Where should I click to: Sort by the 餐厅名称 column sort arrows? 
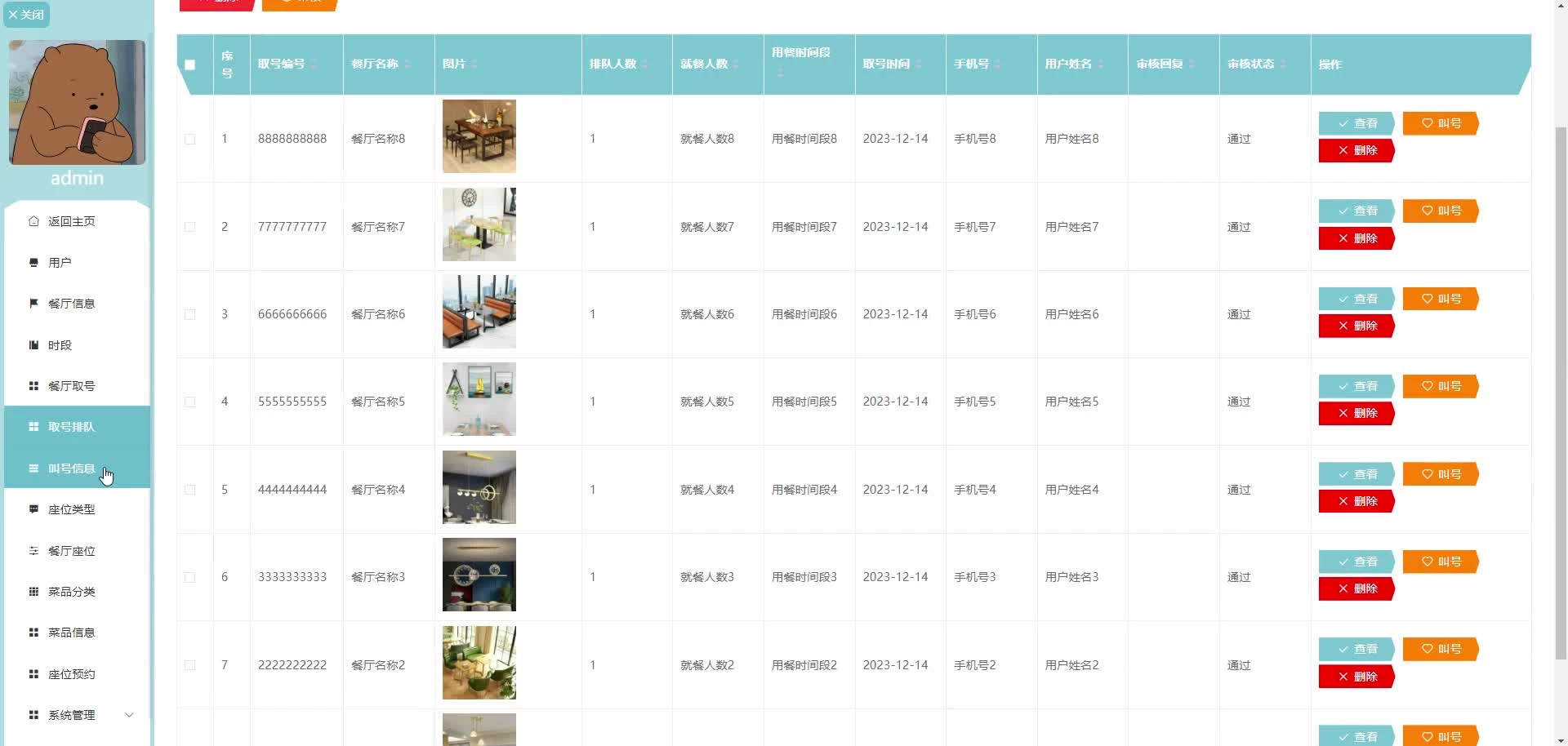click(408, 64)
